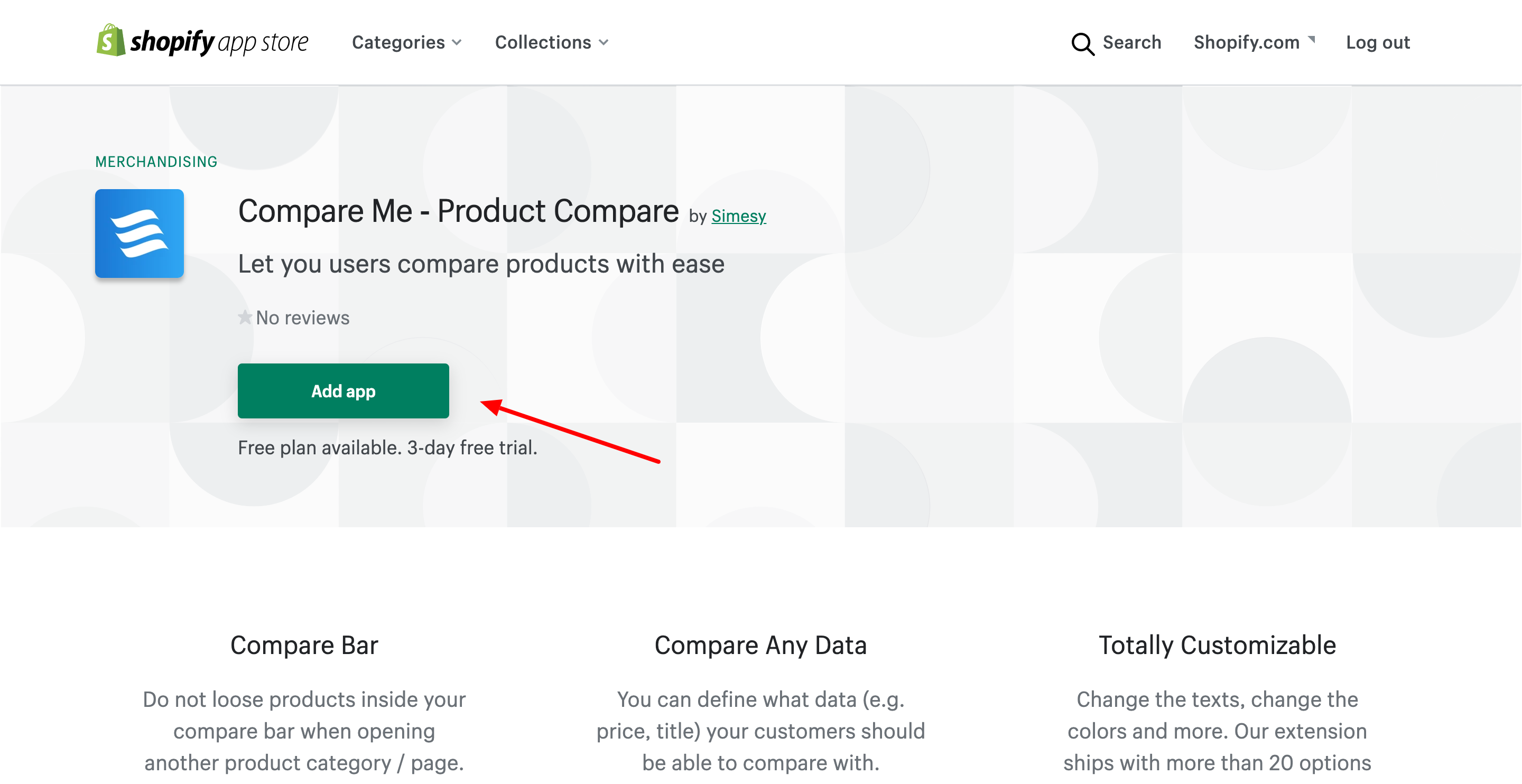Click the 'Compare Any Data' heading
The width and height of the screenshot is (1522, 784).
coord(760,645)
